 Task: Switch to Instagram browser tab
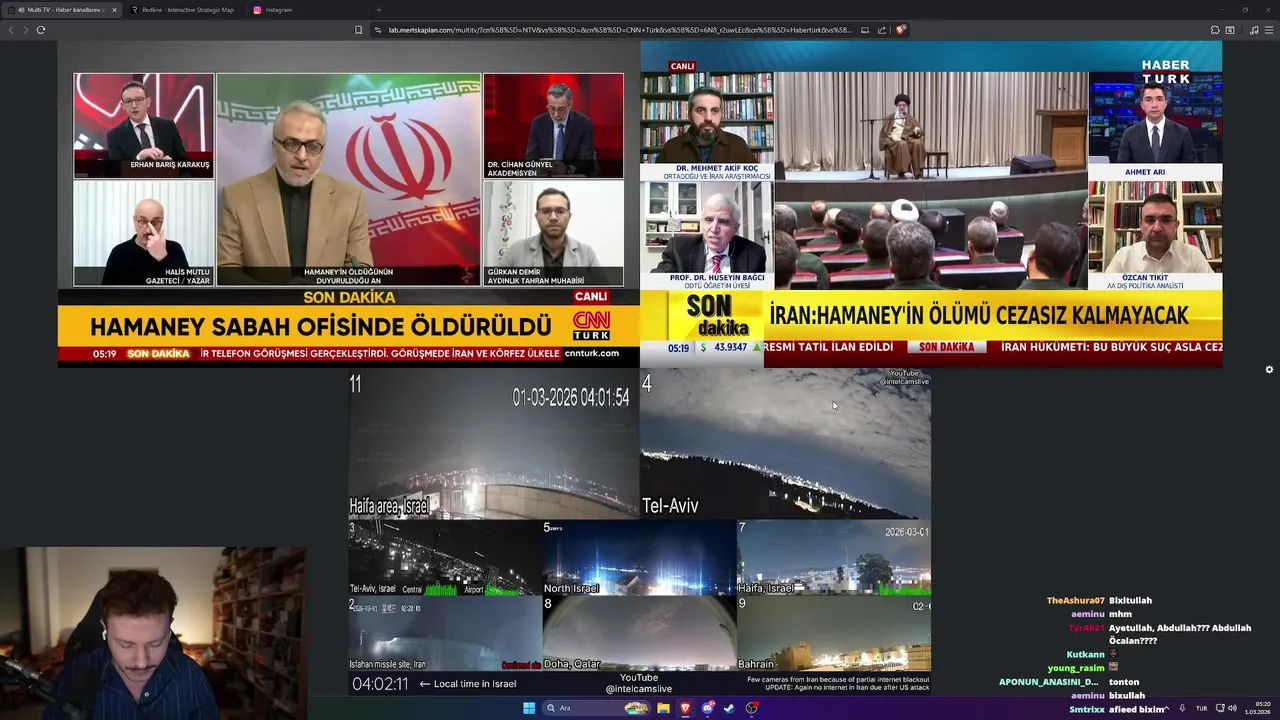click(305, 10)
